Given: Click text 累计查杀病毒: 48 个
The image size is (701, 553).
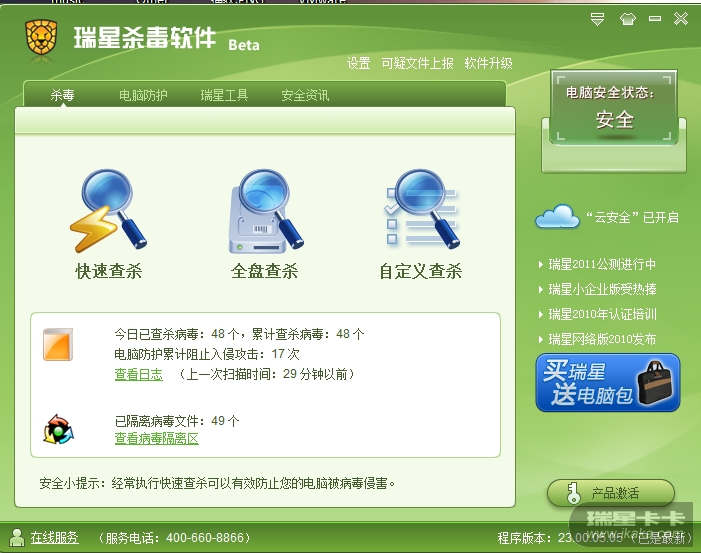Looking at the screenshot, I should (x=308, y=334).
